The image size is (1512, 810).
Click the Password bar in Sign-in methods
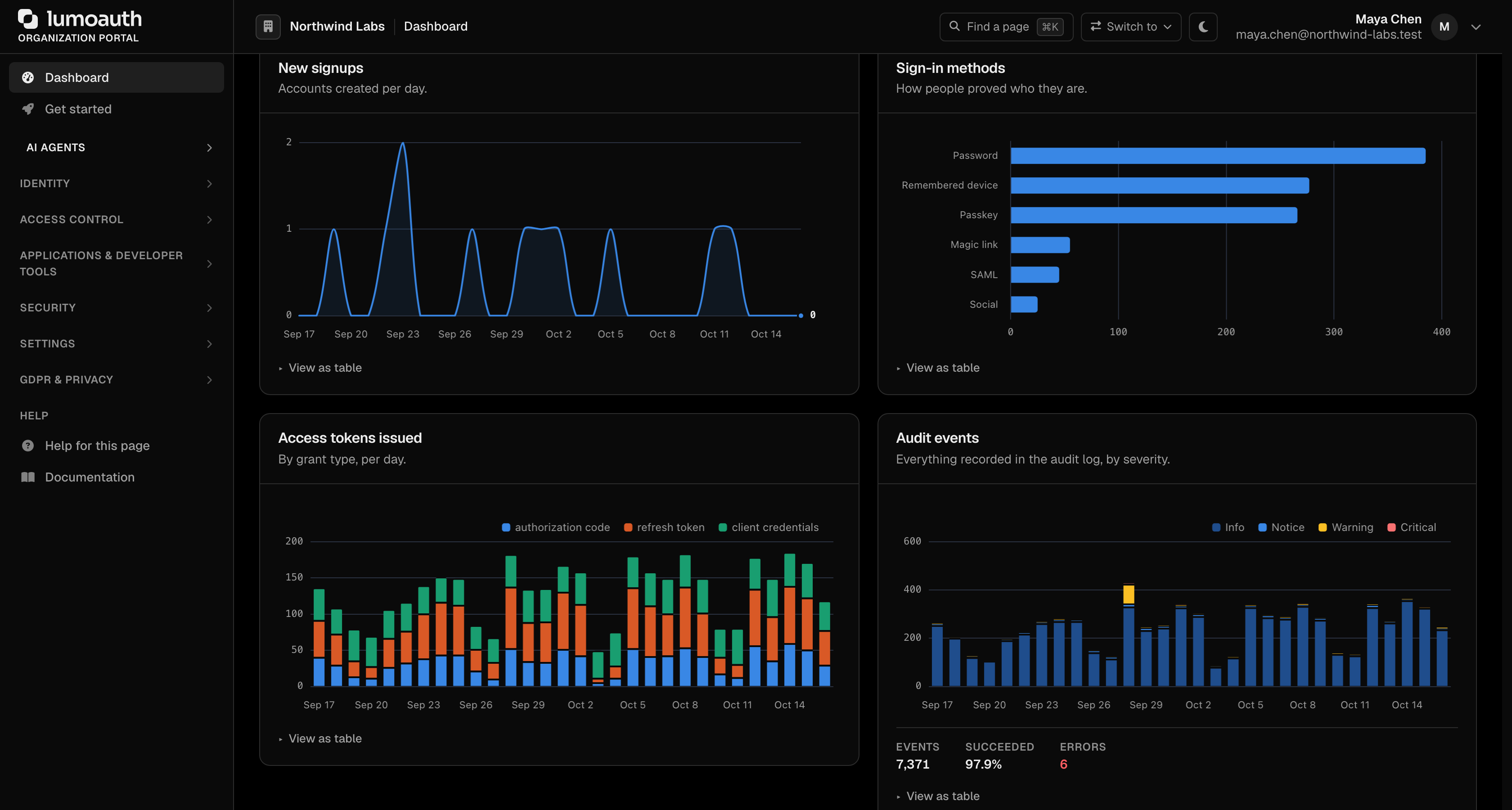(1218, 156)
